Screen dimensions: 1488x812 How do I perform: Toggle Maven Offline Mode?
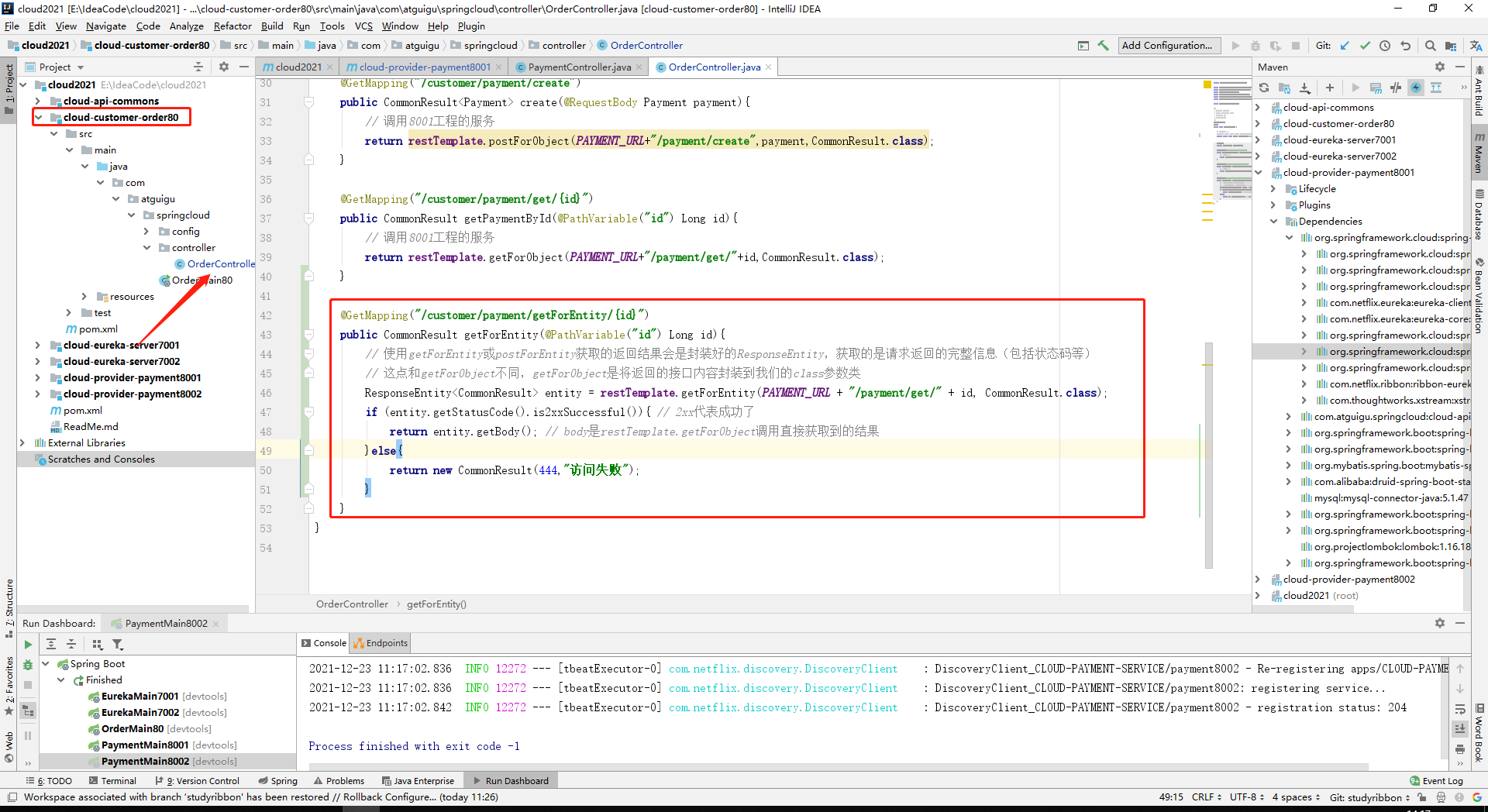tap(1396, 88)
